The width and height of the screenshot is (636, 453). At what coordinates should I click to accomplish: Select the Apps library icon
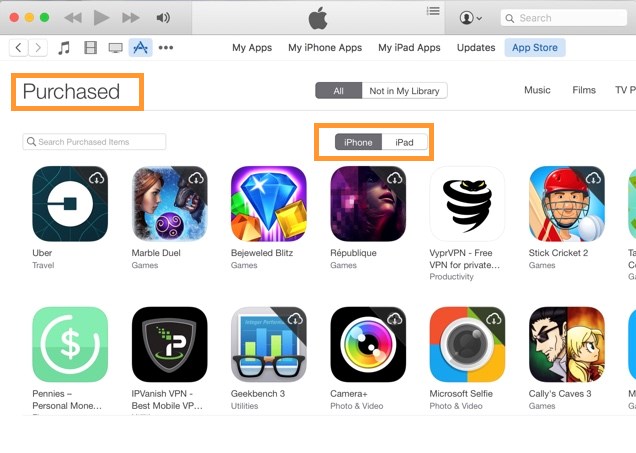coord(140,48)
